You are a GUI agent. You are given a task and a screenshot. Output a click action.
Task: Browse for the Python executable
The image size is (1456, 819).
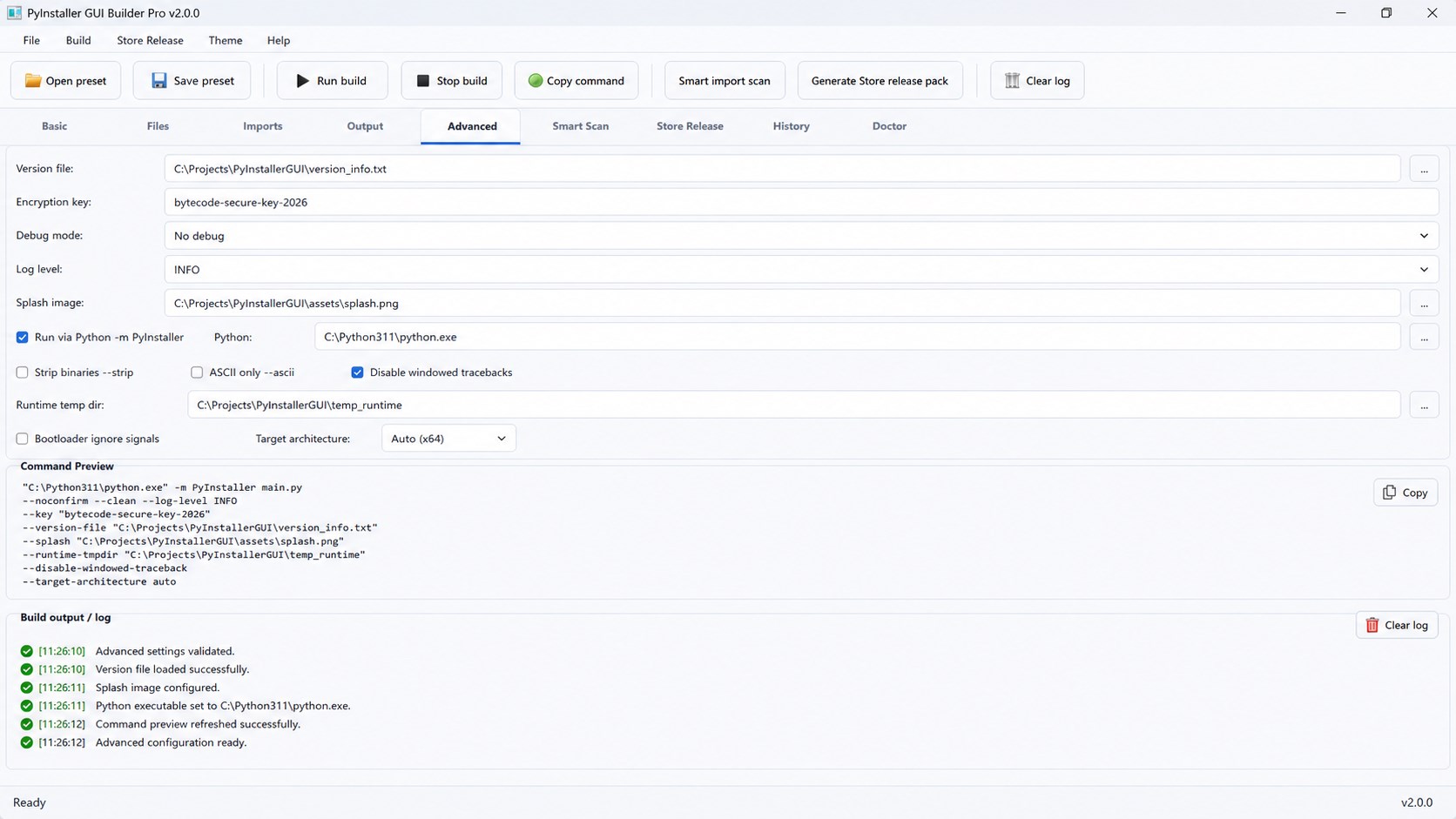pyautogui.click(x=1424, y=338)
